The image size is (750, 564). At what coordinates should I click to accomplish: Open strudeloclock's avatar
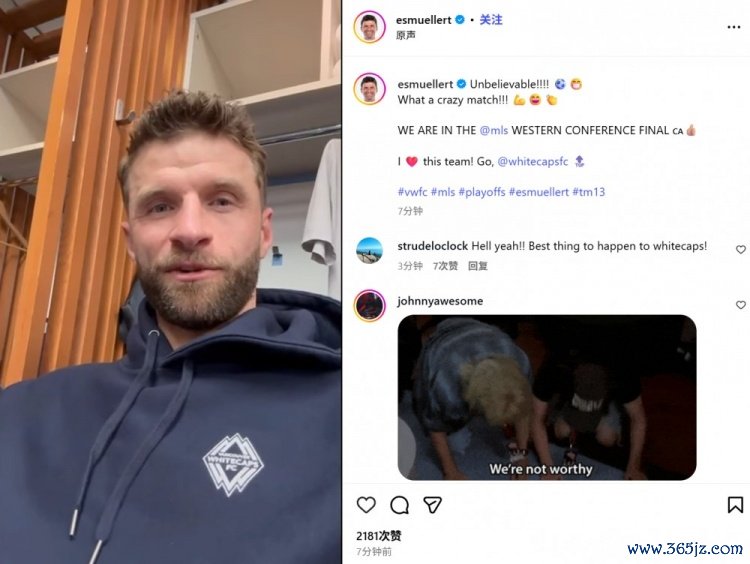[x=369, y=250]
